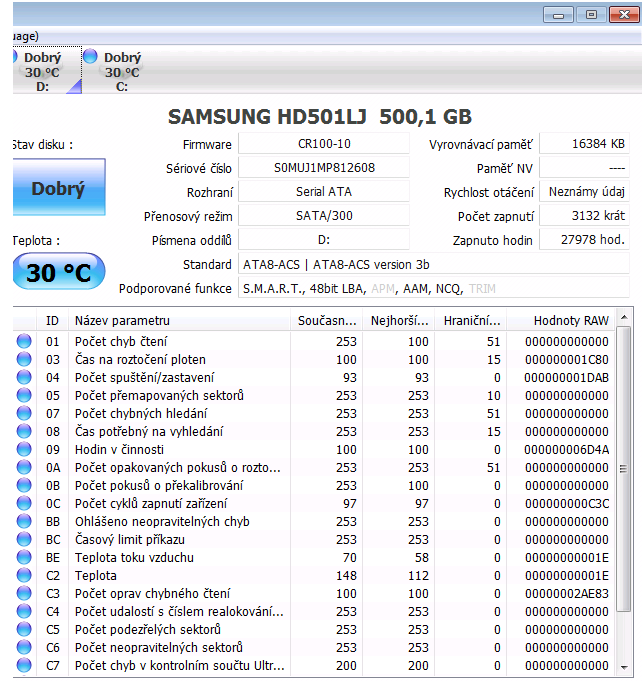
Task: Click status orb for row C7
Action: (24, 665)
